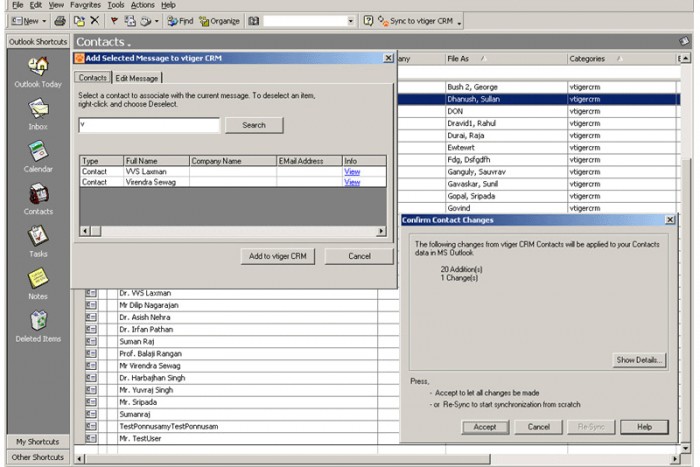Click View link for VVS Laxman

352,171
